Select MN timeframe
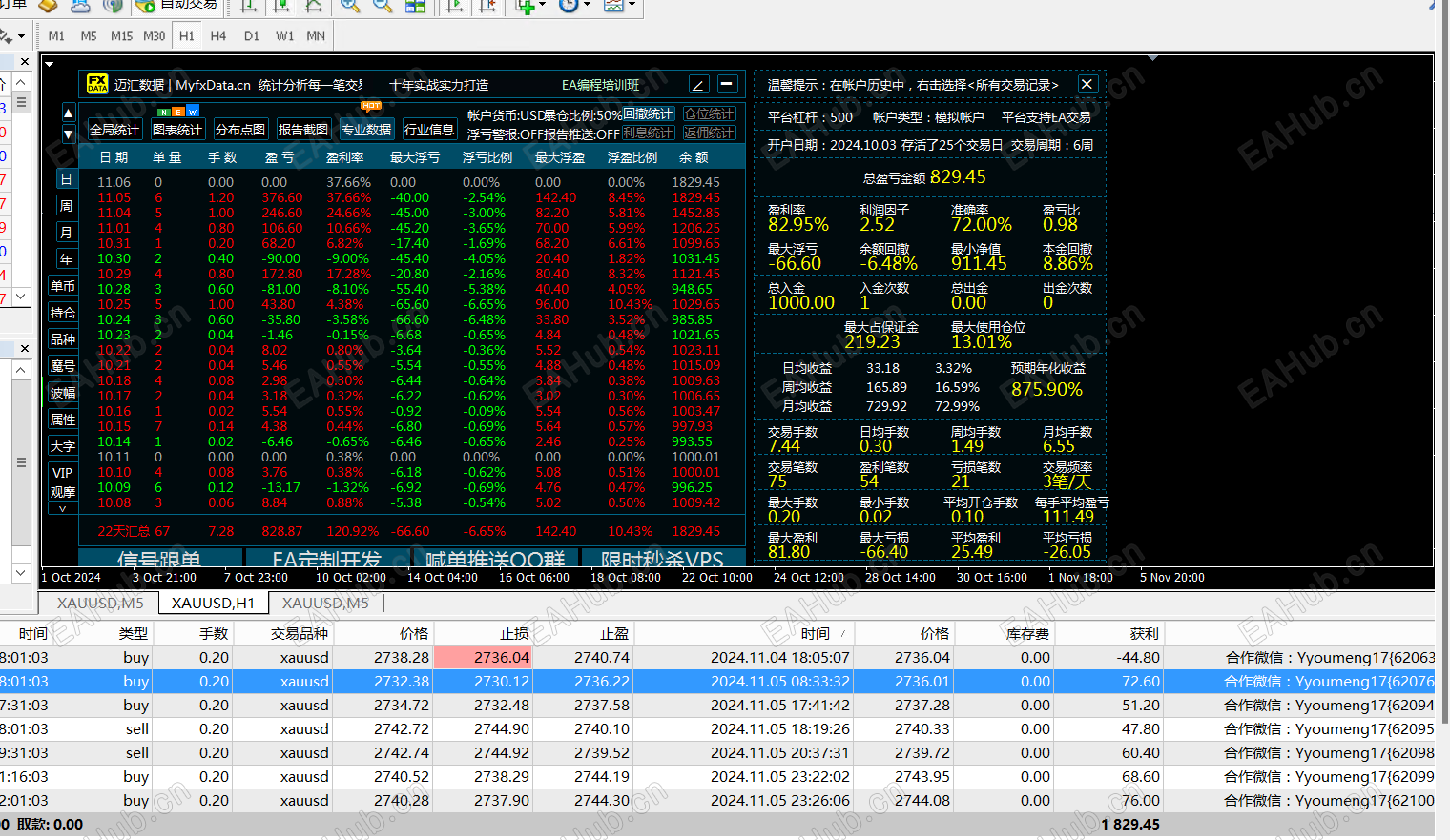 (316, 36)
